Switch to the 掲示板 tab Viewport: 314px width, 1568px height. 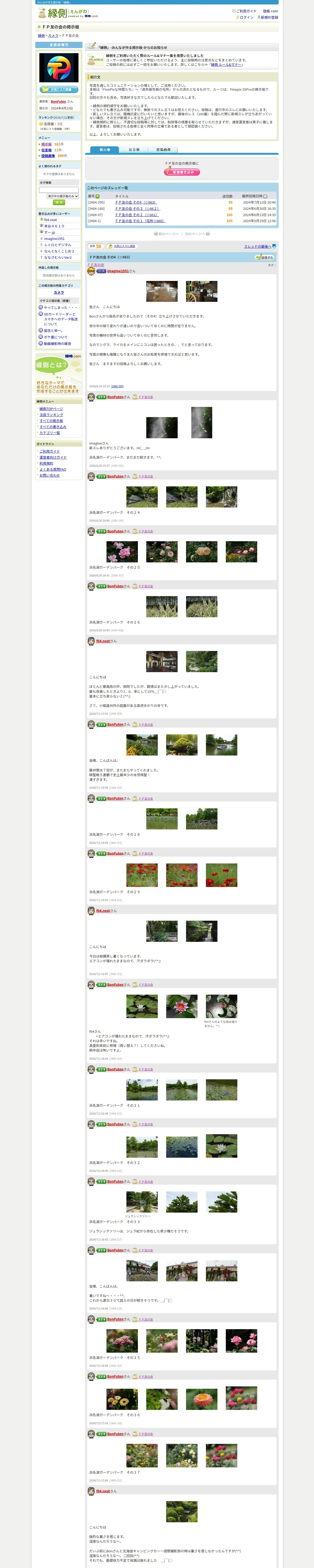(105, 149)
